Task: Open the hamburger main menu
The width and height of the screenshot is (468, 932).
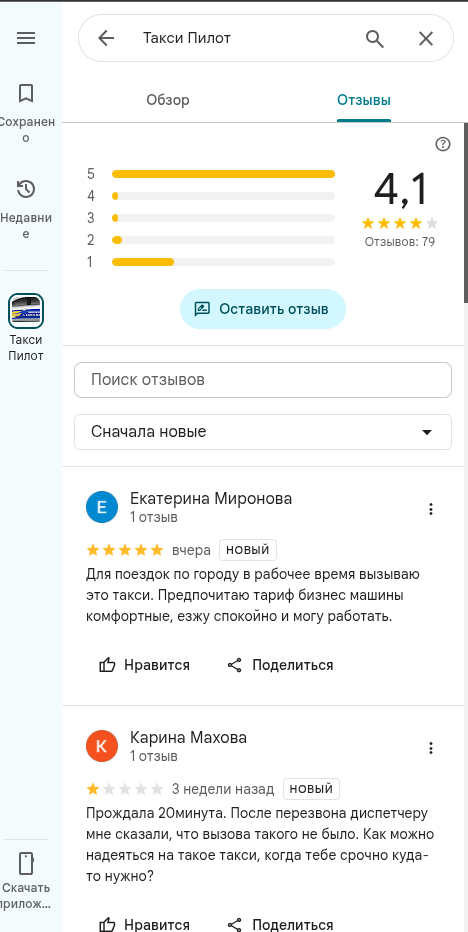Action: pos(26,39)
